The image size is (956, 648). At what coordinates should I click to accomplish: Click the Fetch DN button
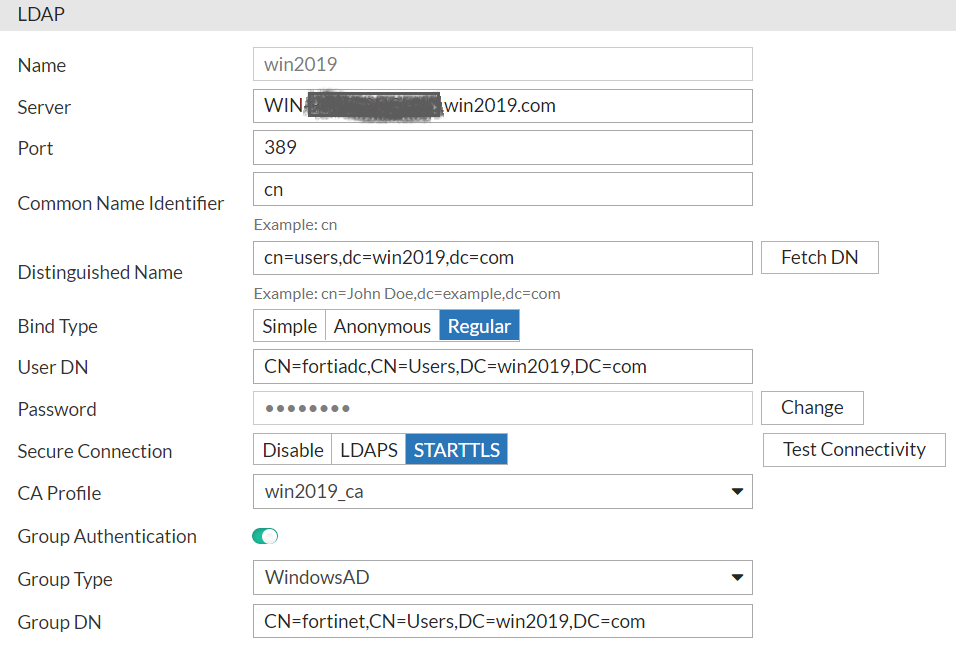pos(819,257)
